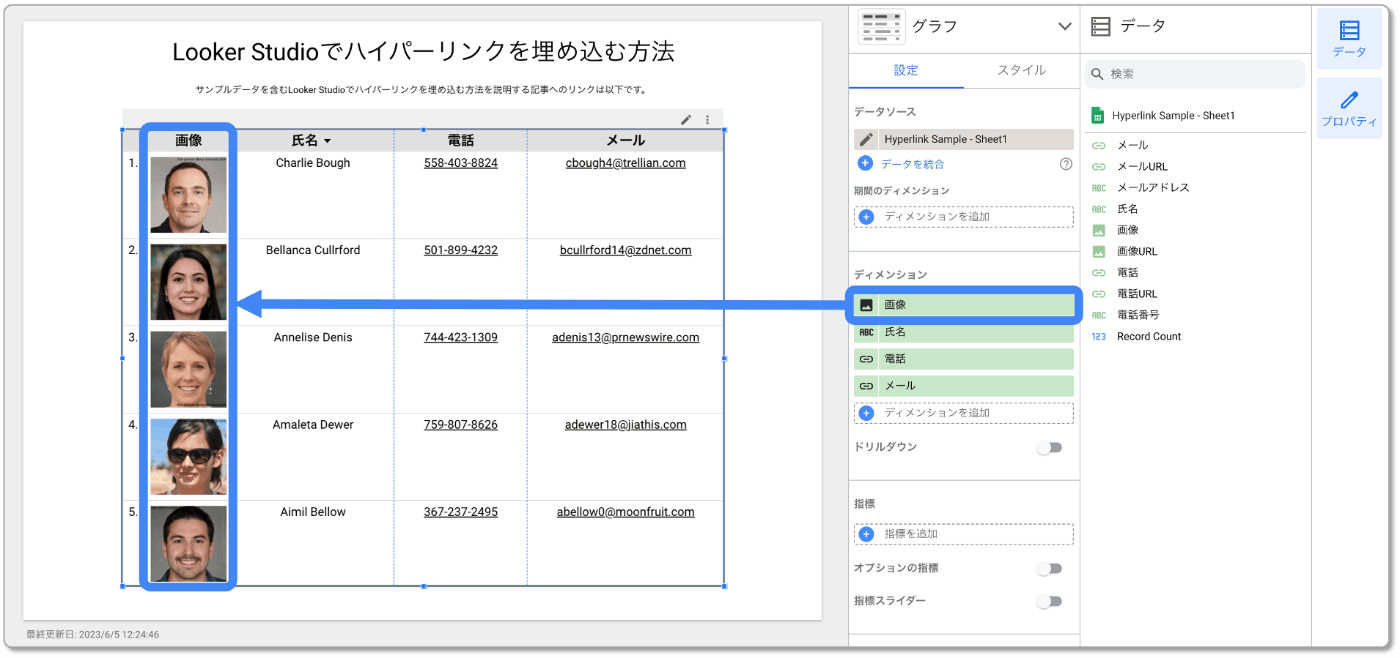1400x658 pixels.
Task: Click the phone link 367-237-2495
Action: coord(461,512)
